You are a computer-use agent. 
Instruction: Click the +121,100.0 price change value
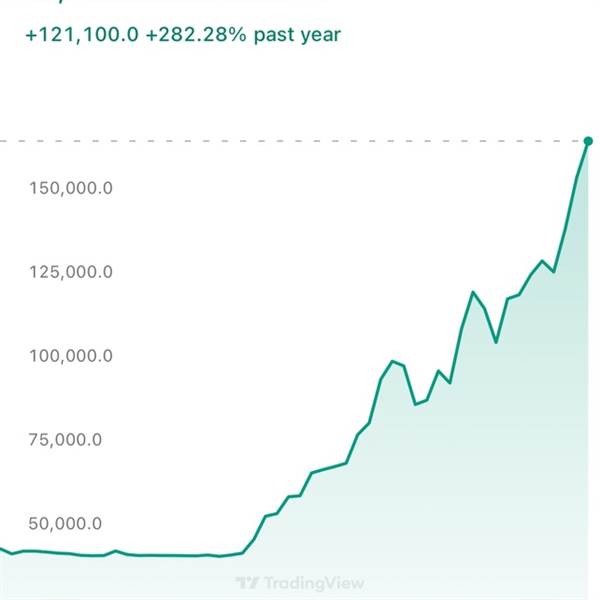pos(81,35)
